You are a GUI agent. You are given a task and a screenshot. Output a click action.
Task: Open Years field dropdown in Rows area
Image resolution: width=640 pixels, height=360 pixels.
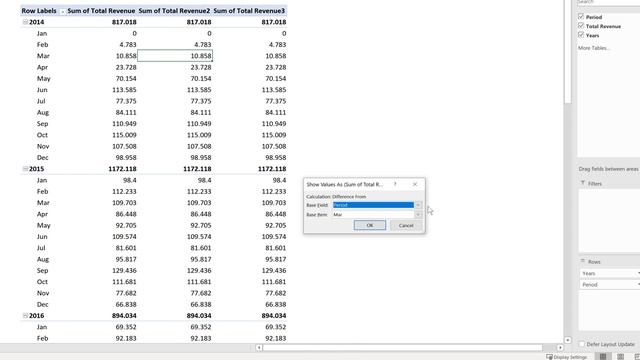638,273
